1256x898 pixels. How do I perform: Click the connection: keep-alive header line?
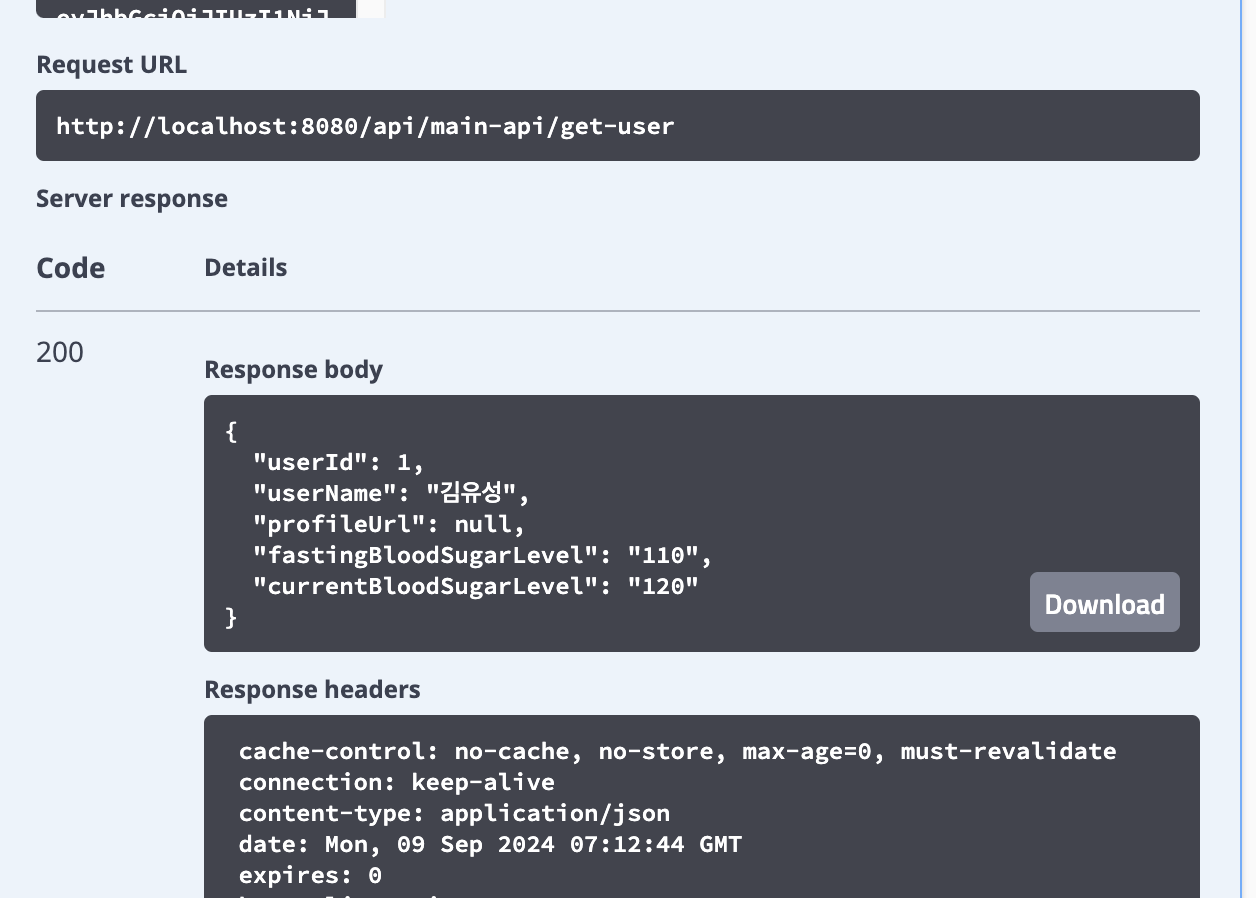coord(397,782)
